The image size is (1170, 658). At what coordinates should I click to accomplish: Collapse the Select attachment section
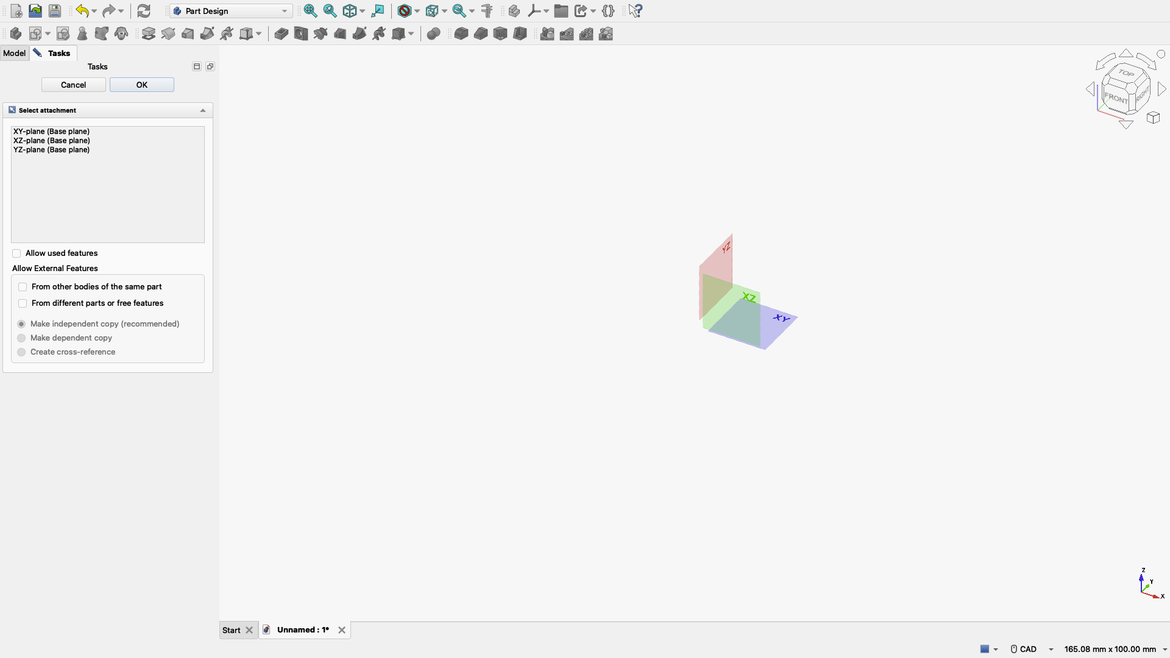(x=202, y=110)
